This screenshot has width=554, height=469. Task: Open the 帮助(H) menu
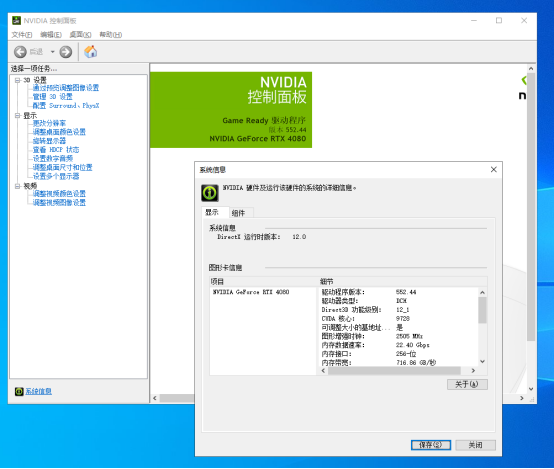click(x=111, y=35)
